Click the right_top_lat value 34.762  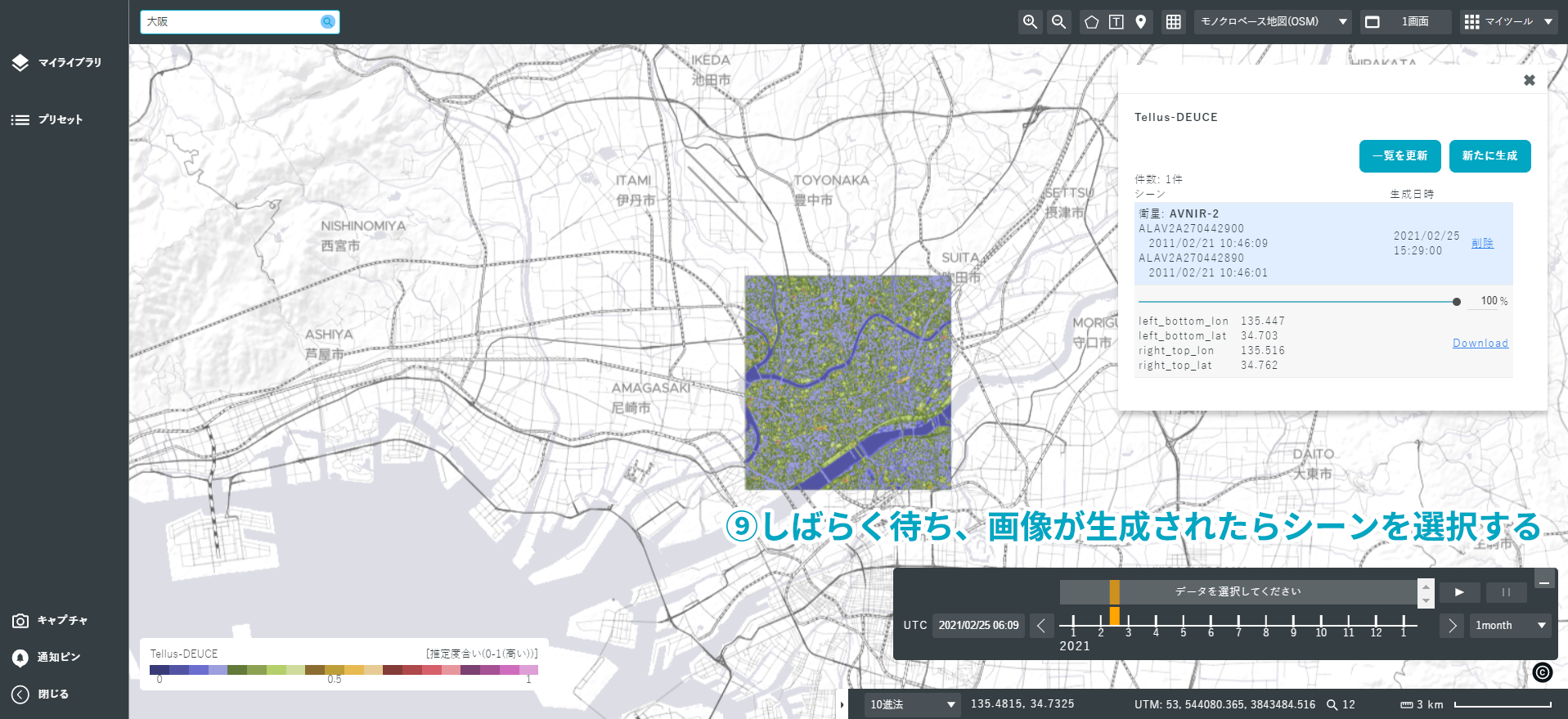(1259, 366)
